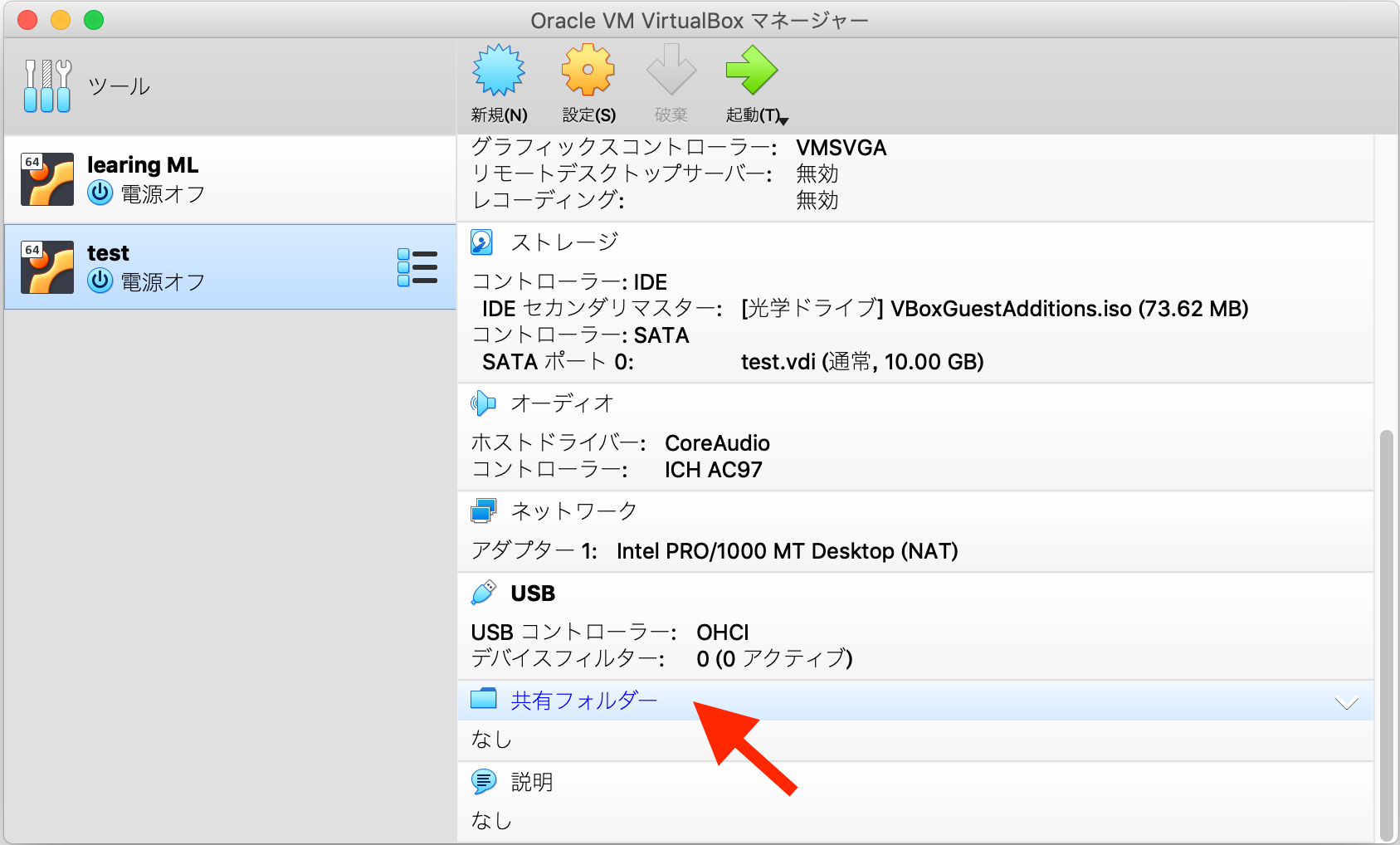Click Intel PRO/1000 MT Desktop (NAT) adapter
The height and width of the screenshot is (845, 1400).
[787, 551]
